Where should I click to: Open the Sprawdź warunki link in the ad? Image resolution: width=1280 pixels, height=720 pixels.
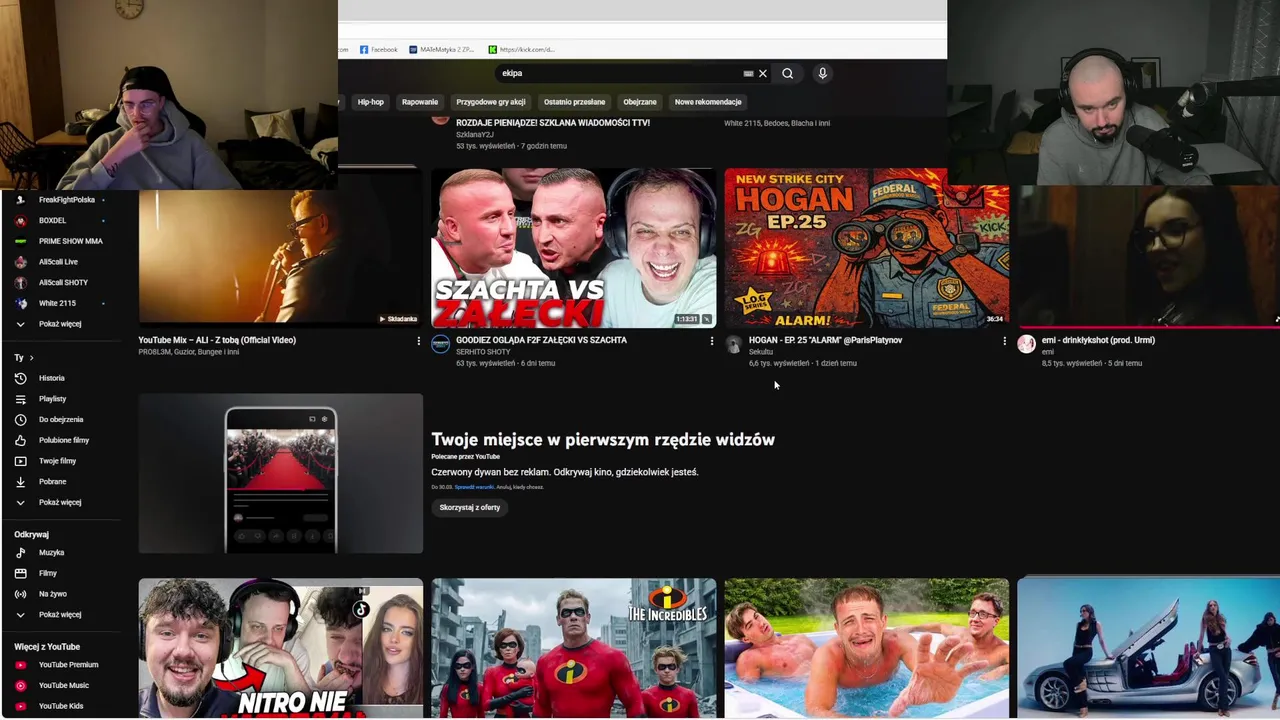coord(474,487)
